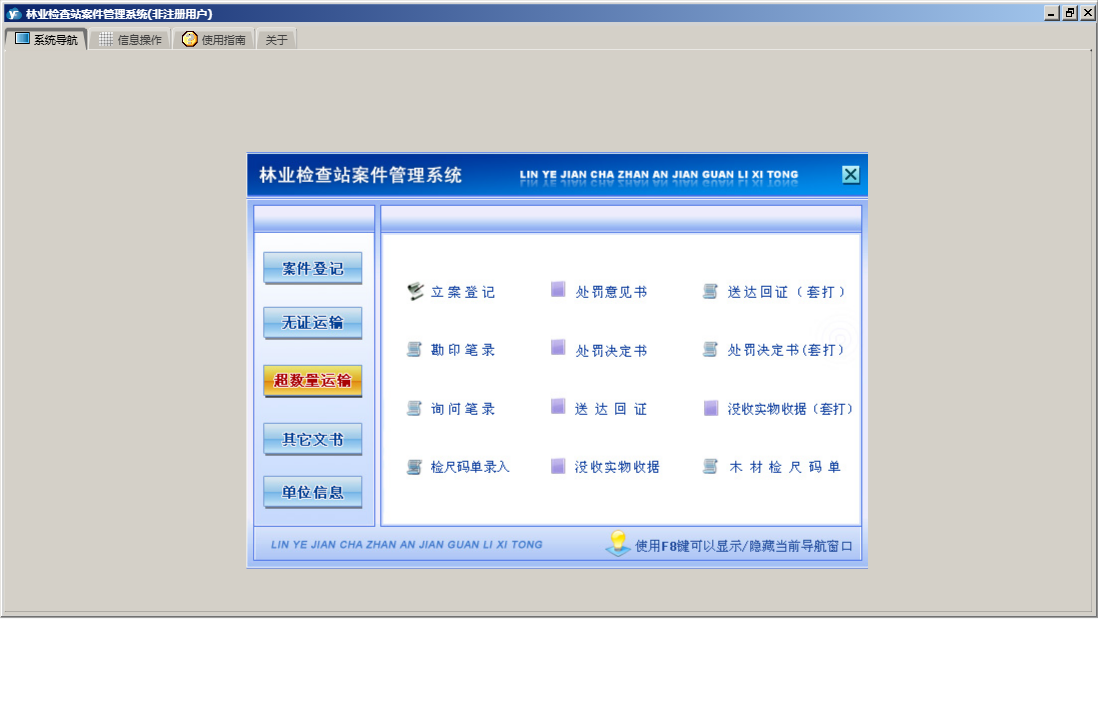Open 立案登记 link

coord(462,292)
